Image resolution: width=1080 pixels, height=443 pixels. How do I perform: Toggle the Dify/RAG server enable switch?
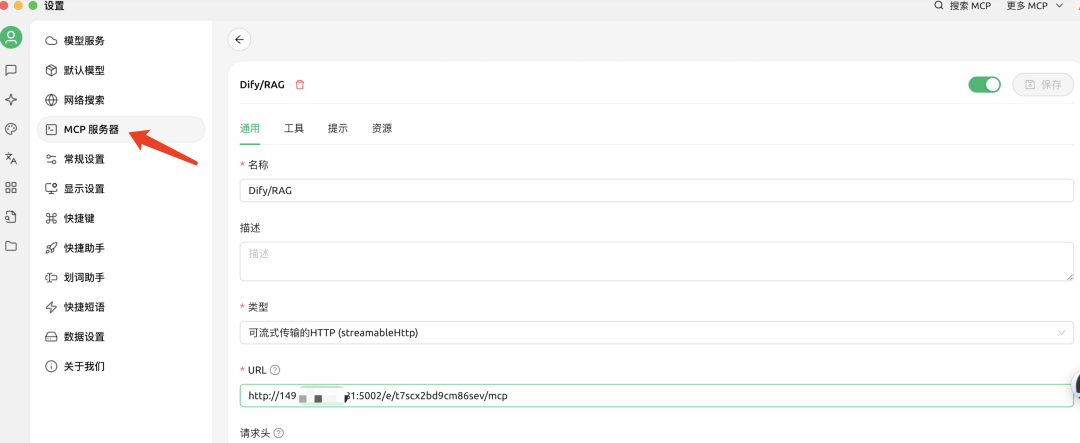(984, 85)
